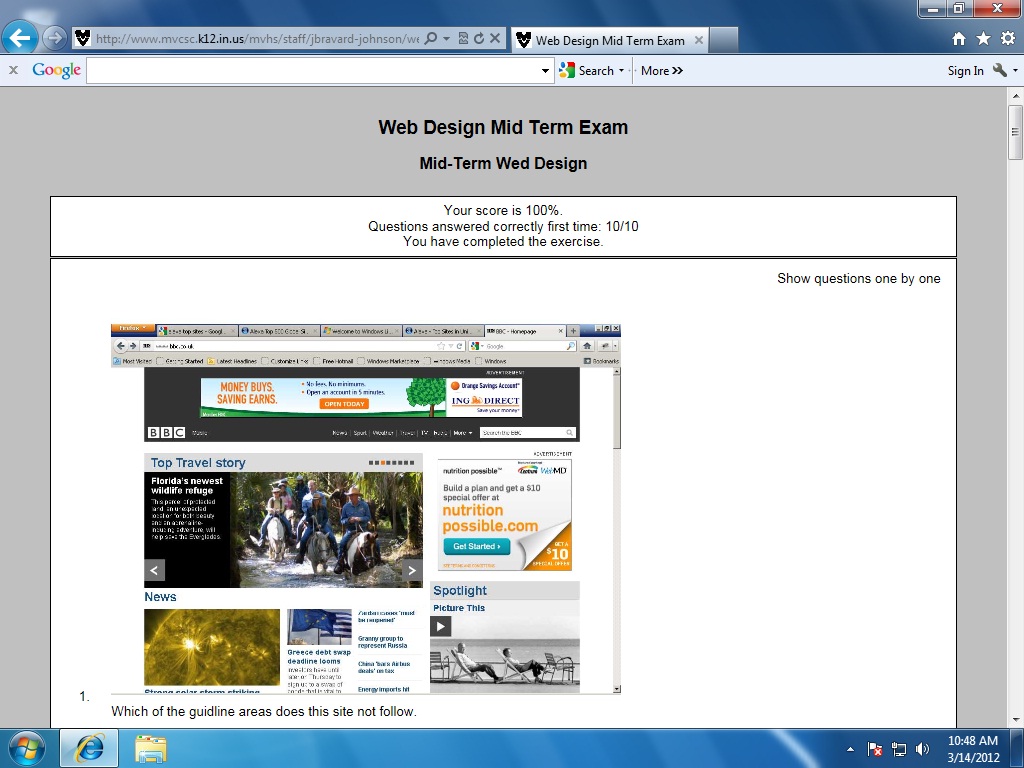Open Windows Explorer from the taskbar
The width and height of the screenshot is (1024, 768).
click(x=151, y=748)
